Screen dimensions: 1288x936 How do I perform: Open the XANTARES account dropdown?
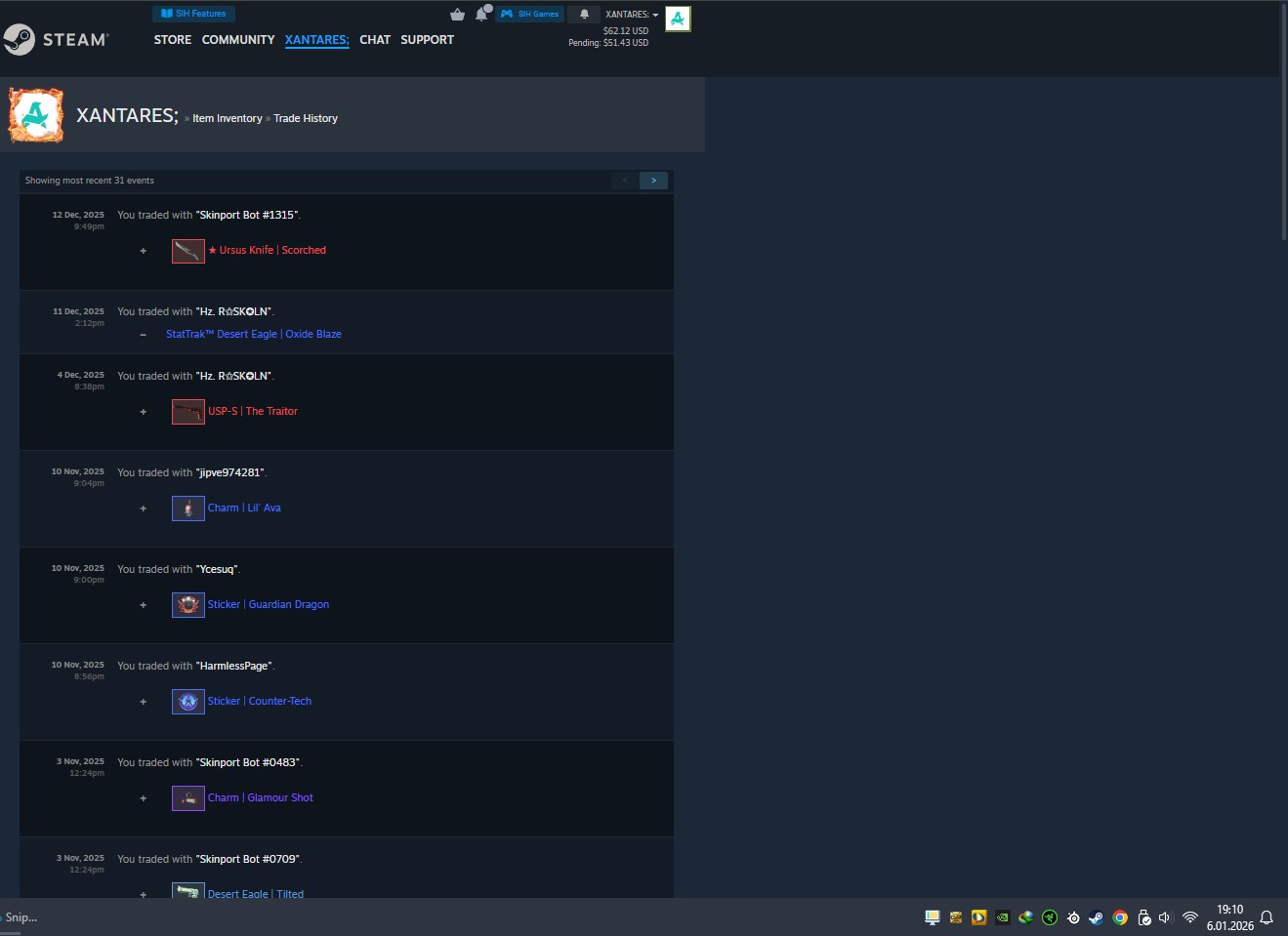[x=632, y=15]
